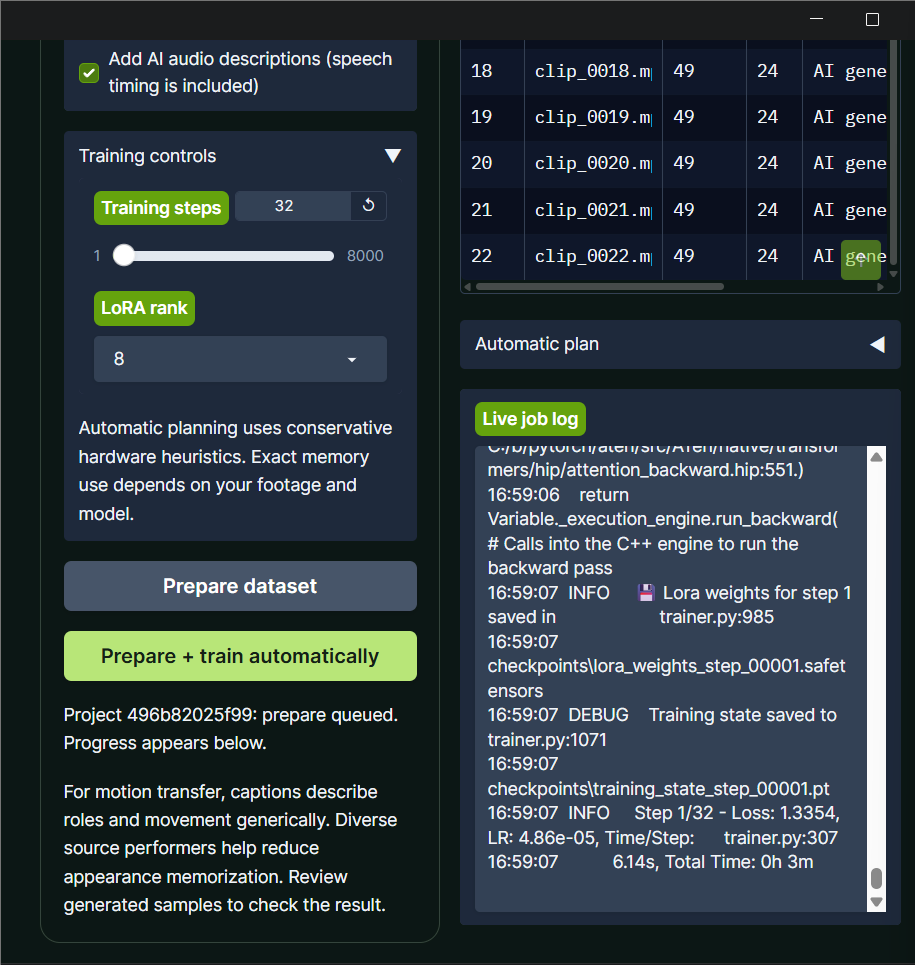Click the Training controls heading text

point(148,156)
